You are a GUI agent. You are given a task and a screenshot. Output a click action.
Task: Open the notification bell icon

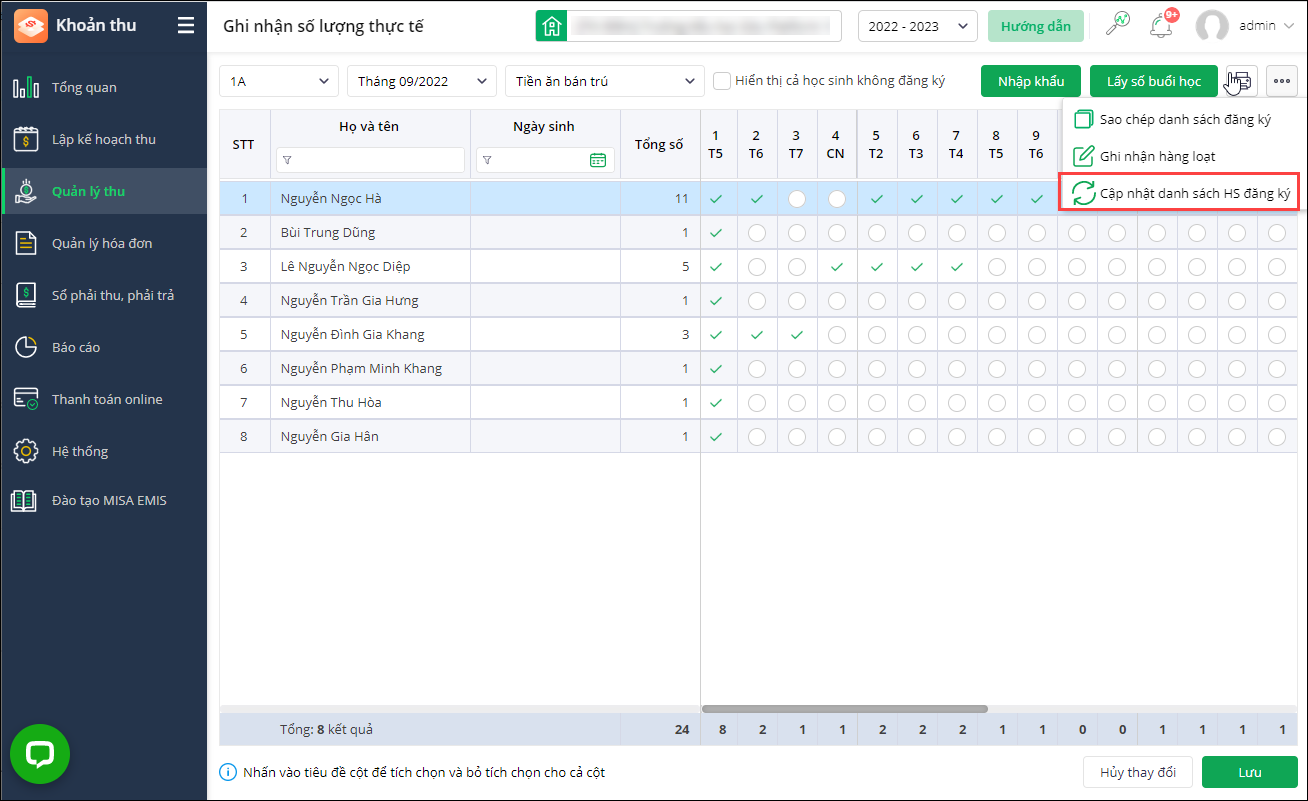1161,26
